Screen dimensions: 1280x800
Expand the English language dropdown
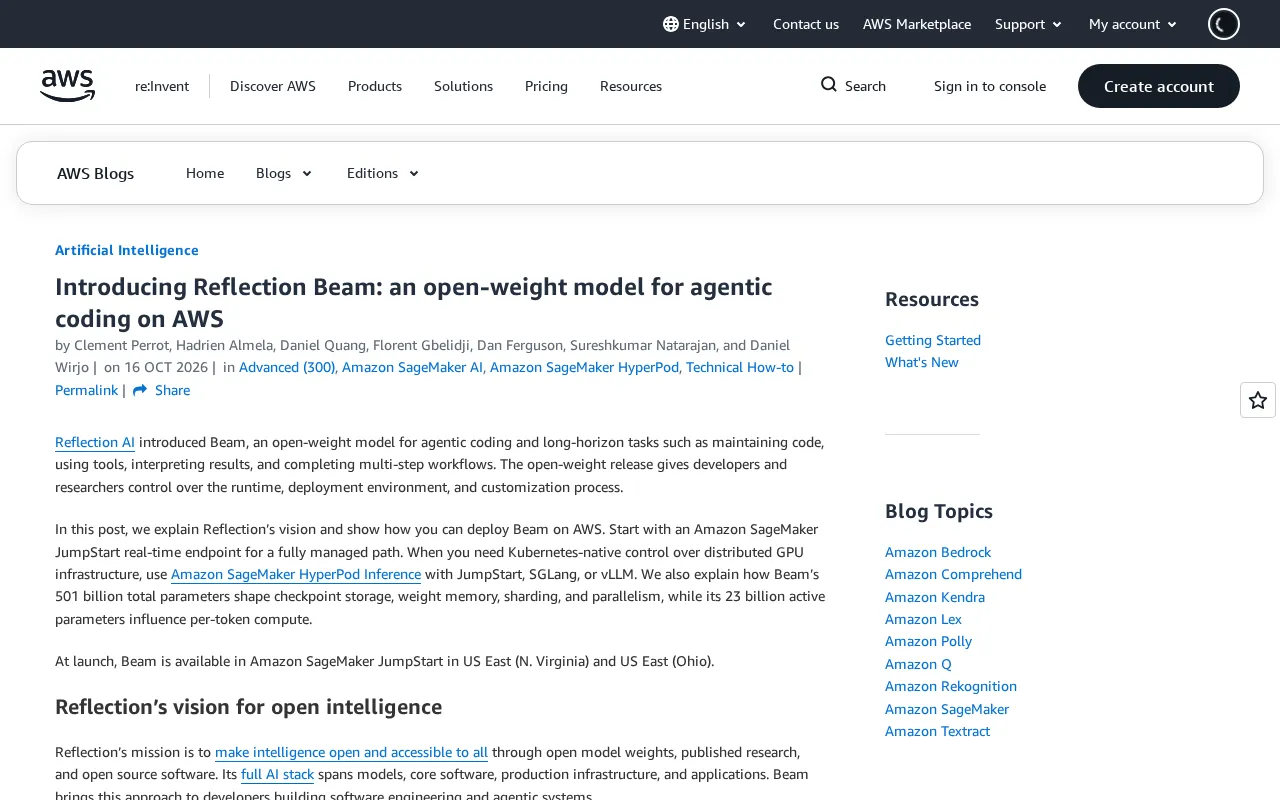705,24
